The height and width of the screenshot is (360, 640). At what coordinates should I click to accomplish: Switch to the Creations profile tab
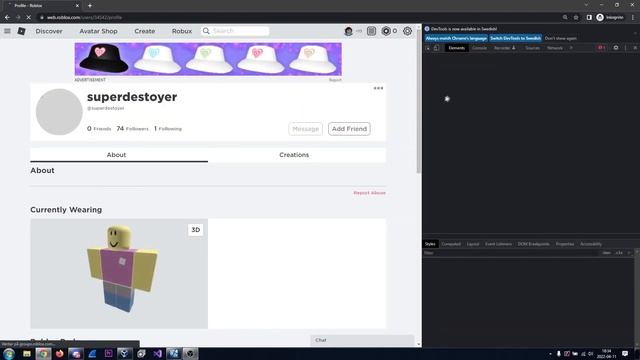point(297,155)
